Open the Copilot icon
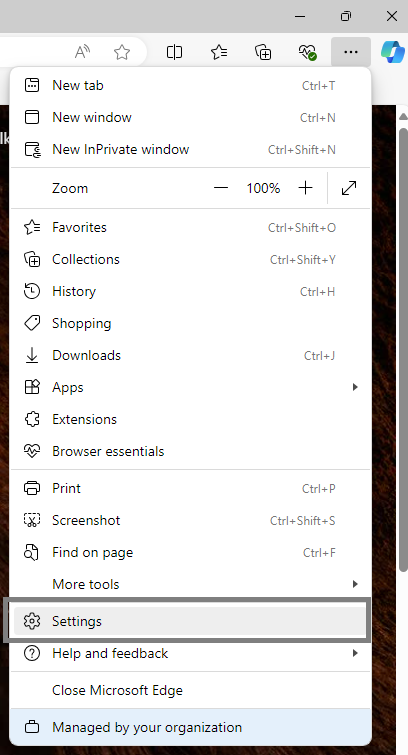Image resolution: width=408 pixels, height=755 pixels. [393, 52]
